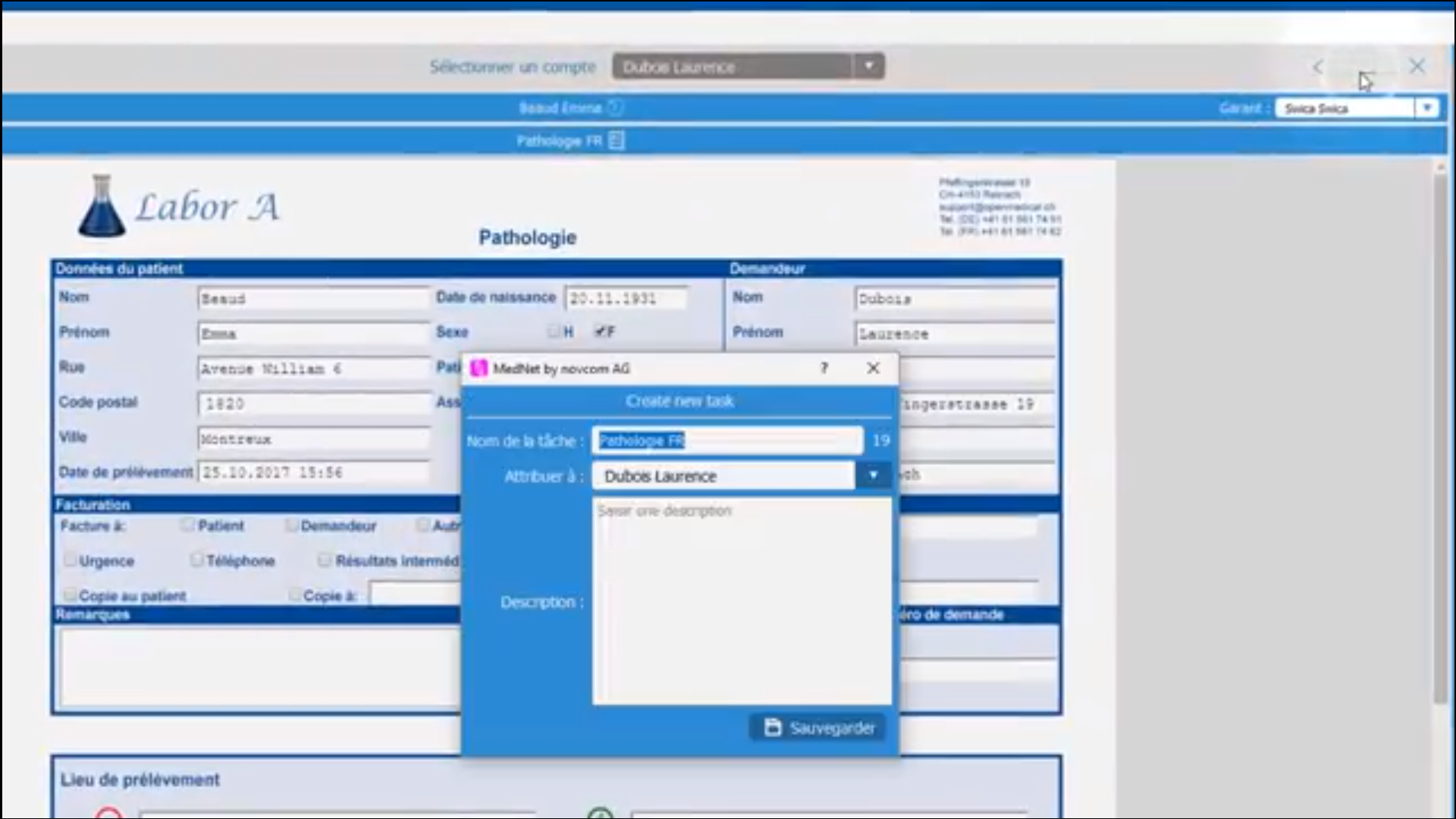Click inside the Description text area
This screenshot has height=819, width=1456.
point(742,599)
